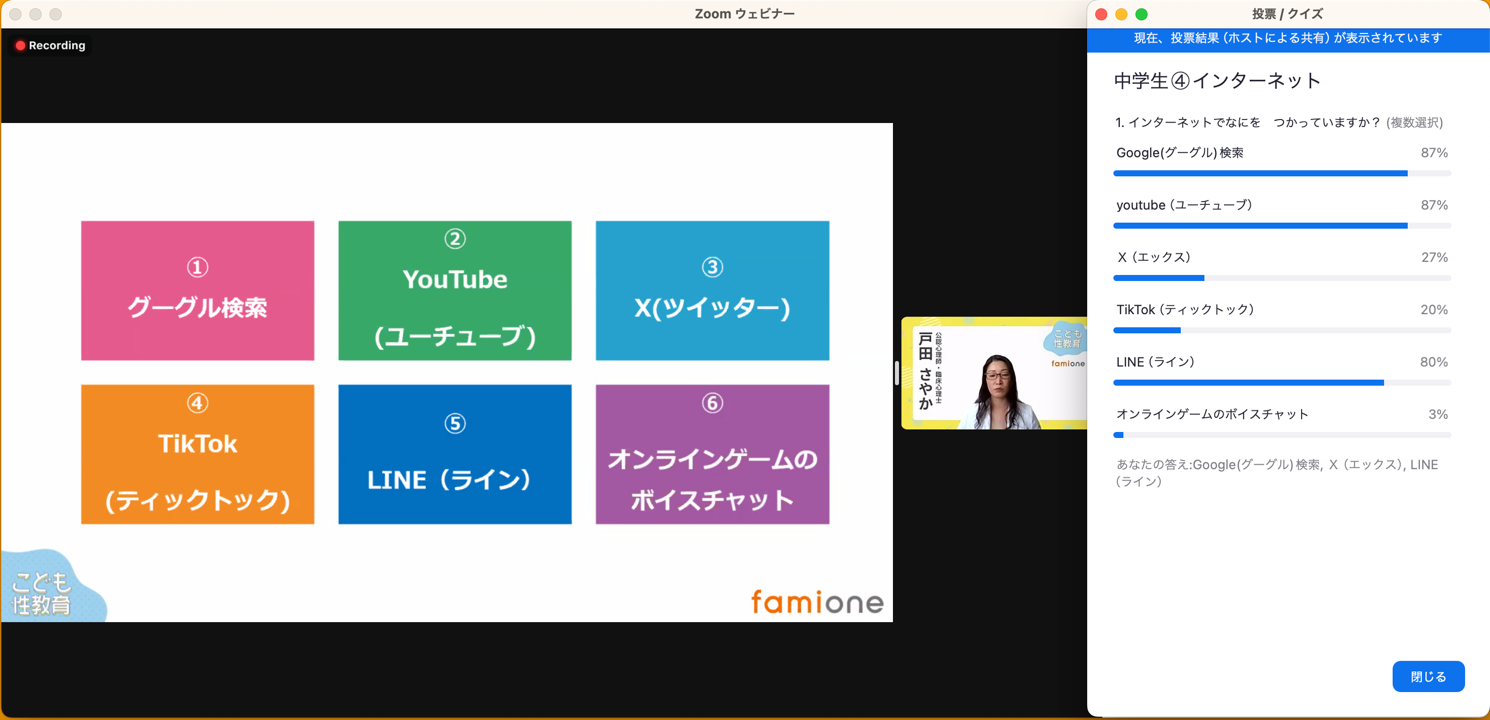Viewport: 1490px width, 720px height.
Task: Click the speaker video thumbnail of 戸田さやか
Action: (994, 373)
